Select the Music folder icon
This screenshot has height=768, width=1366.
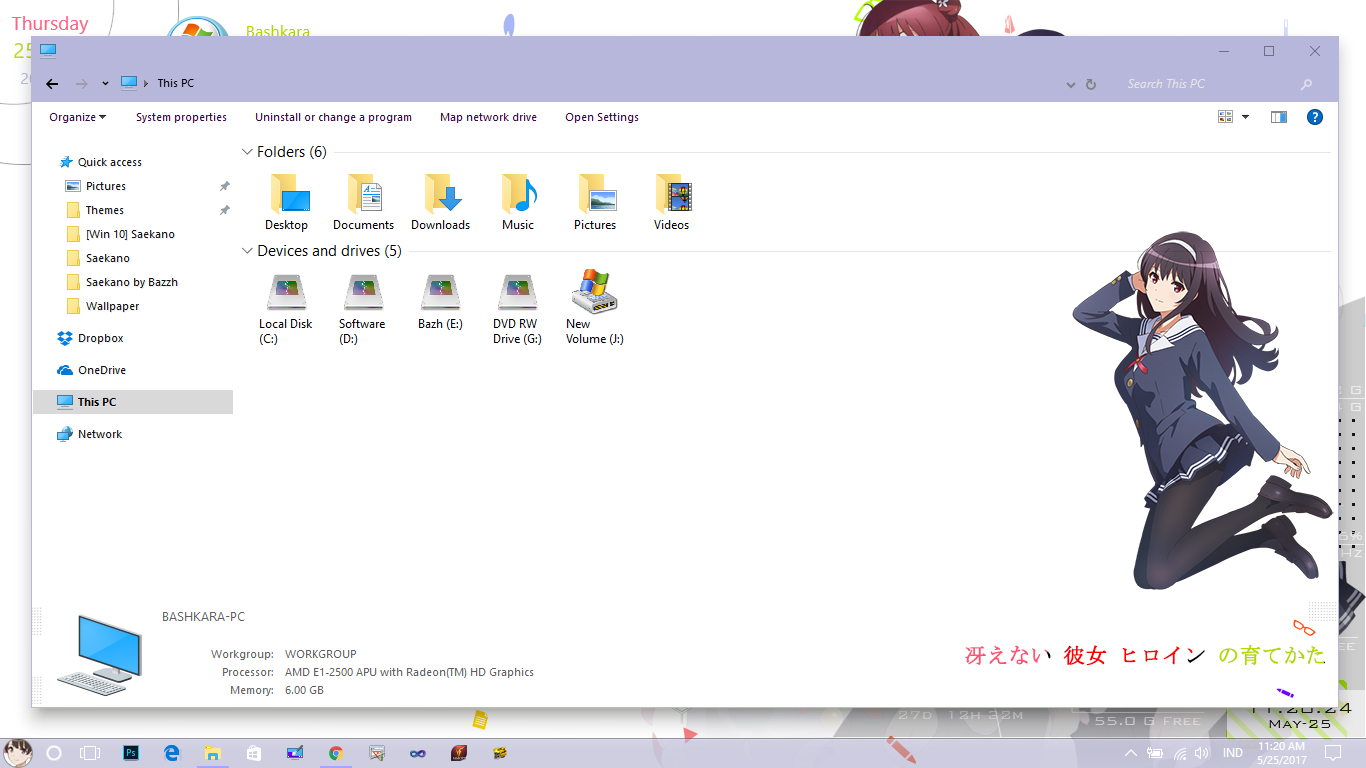[x=518, y=193]
